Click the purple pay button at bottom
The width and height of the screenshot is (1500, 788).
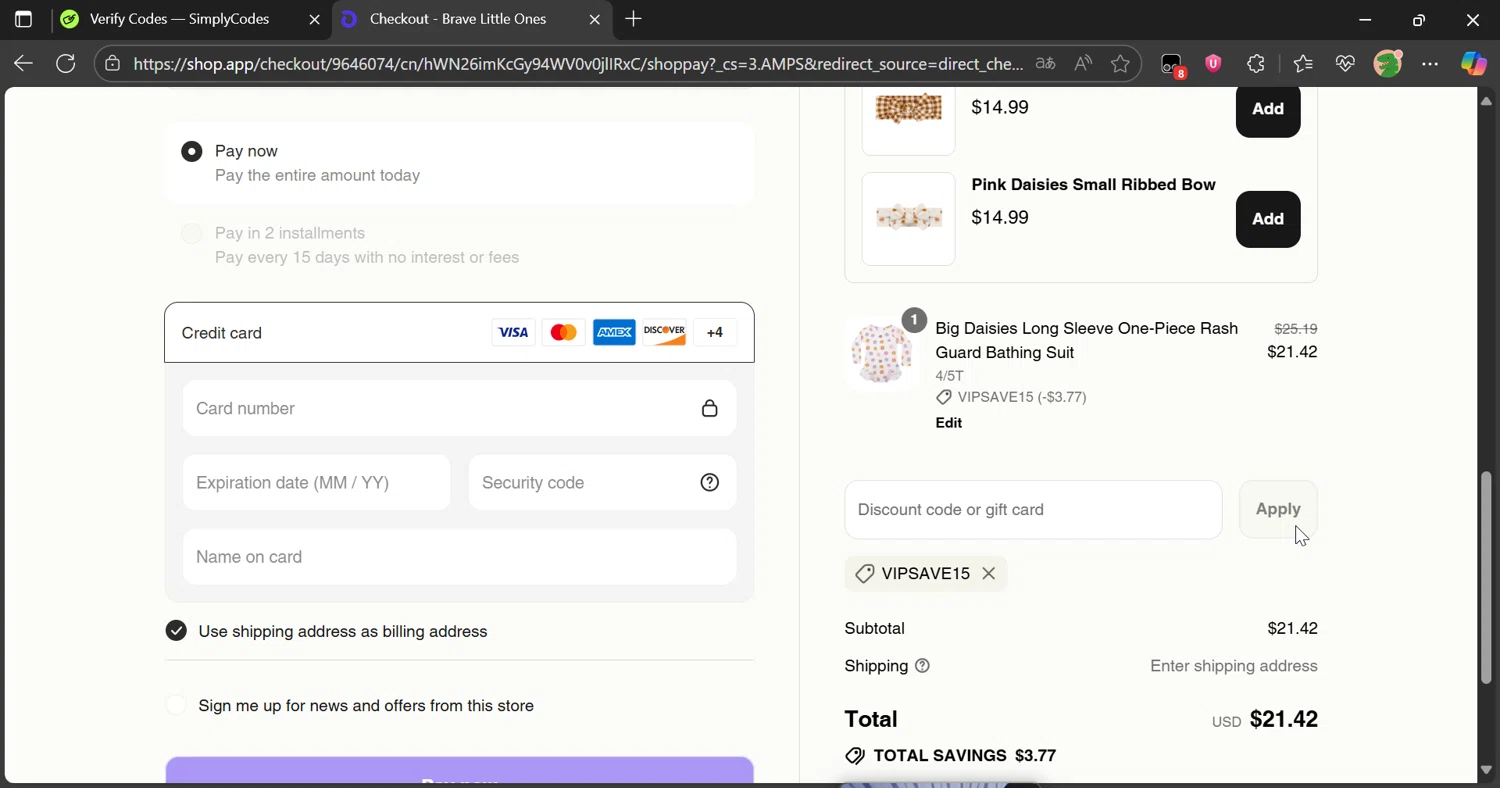[459, 771]
